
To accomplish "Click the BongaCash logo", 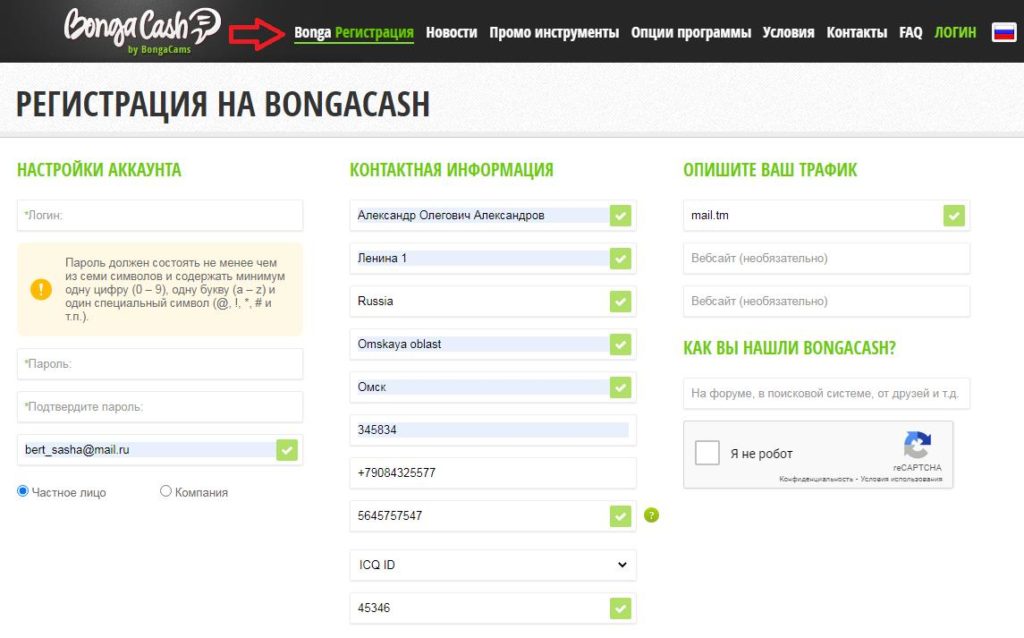I will click(142, 31).
